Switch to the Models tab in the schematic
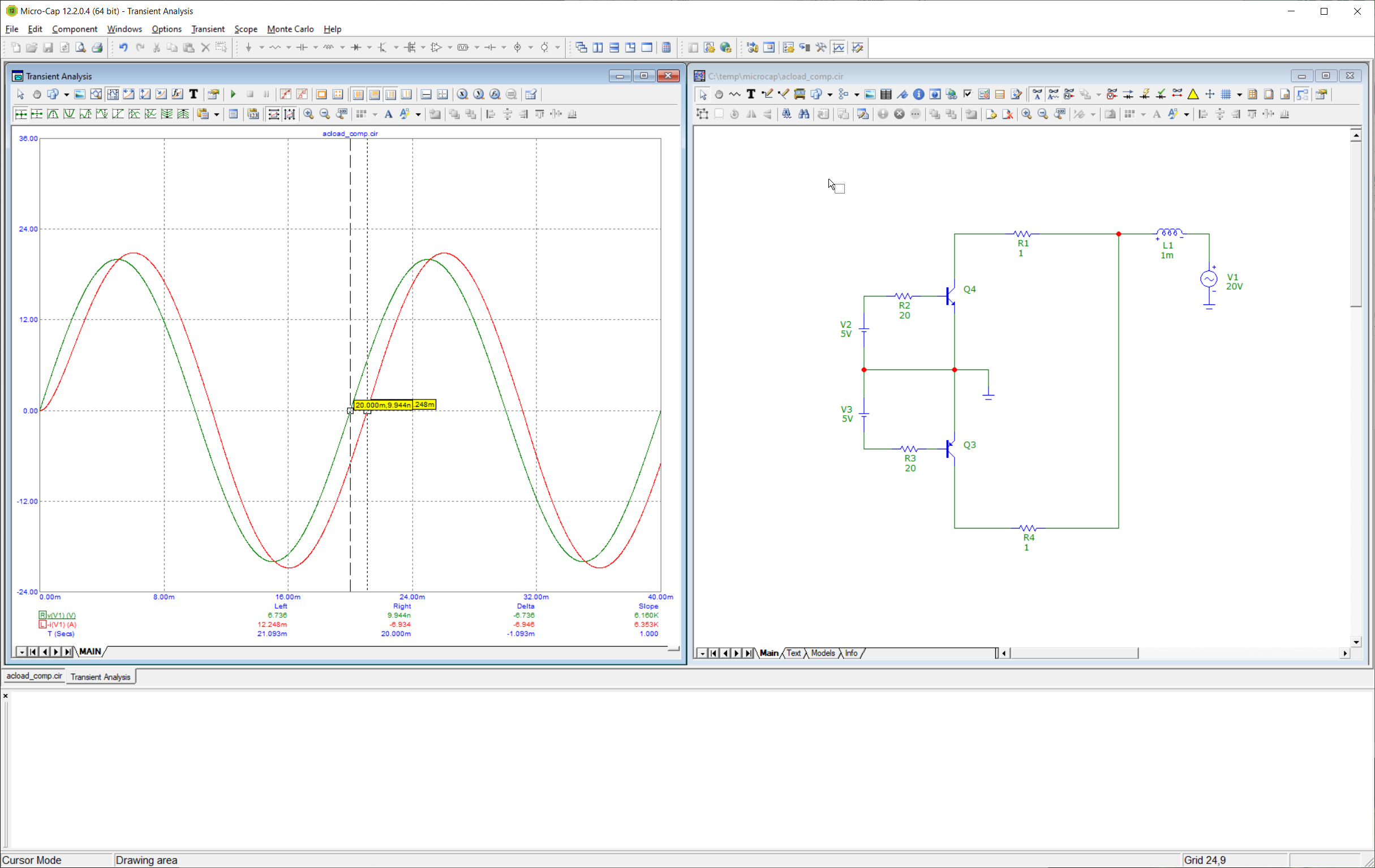The width and height of the screenshot is (1375, 868). pos(822,653)
